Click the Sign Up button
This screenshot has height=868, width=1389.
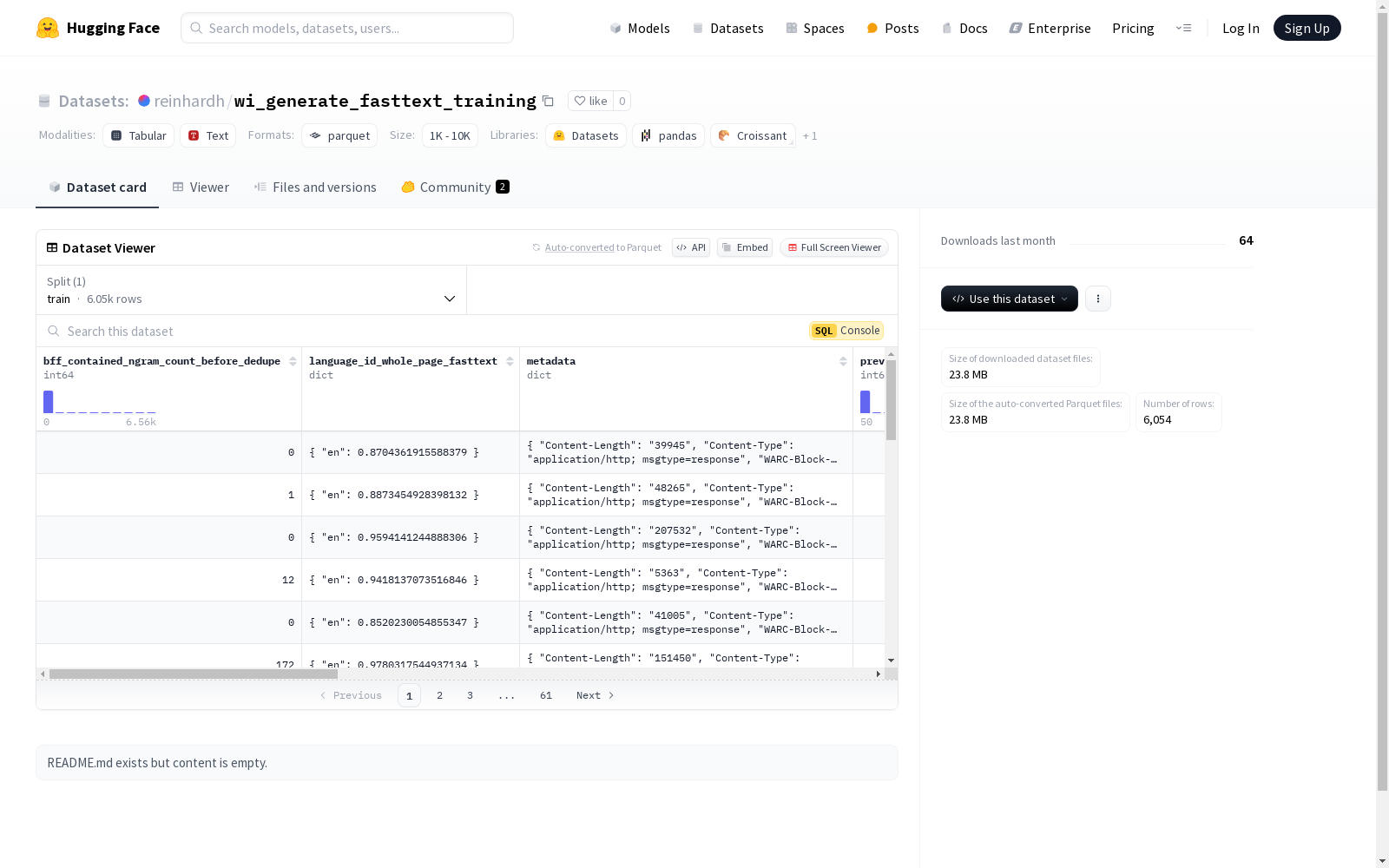pyautogui.click(x=1307, y=28)
